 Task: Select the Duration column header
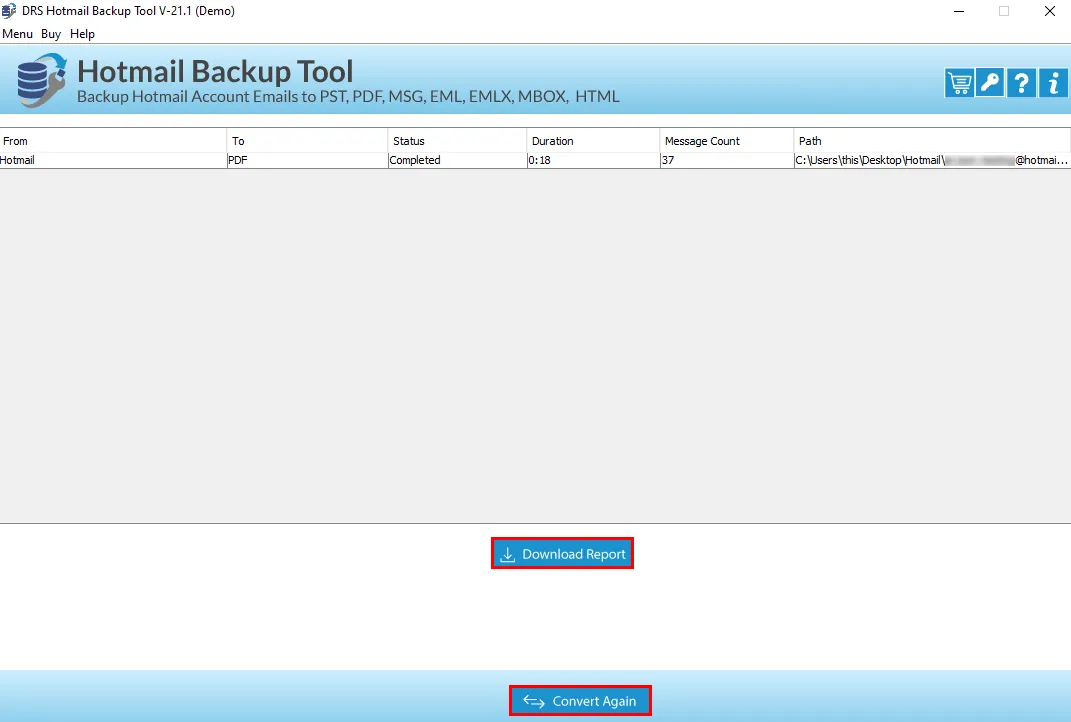coord(594,141)
